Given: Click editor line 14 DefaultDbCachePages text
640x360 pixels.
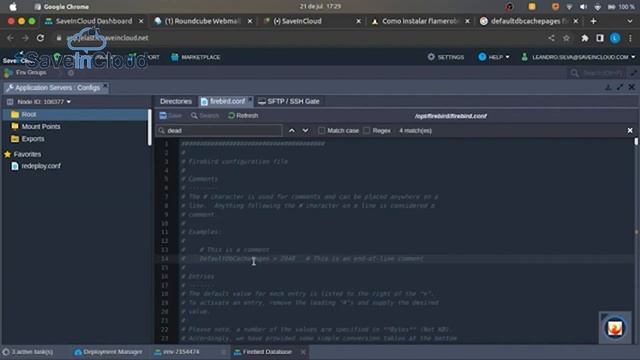Looking at the screenshot, I should point(234,259).
